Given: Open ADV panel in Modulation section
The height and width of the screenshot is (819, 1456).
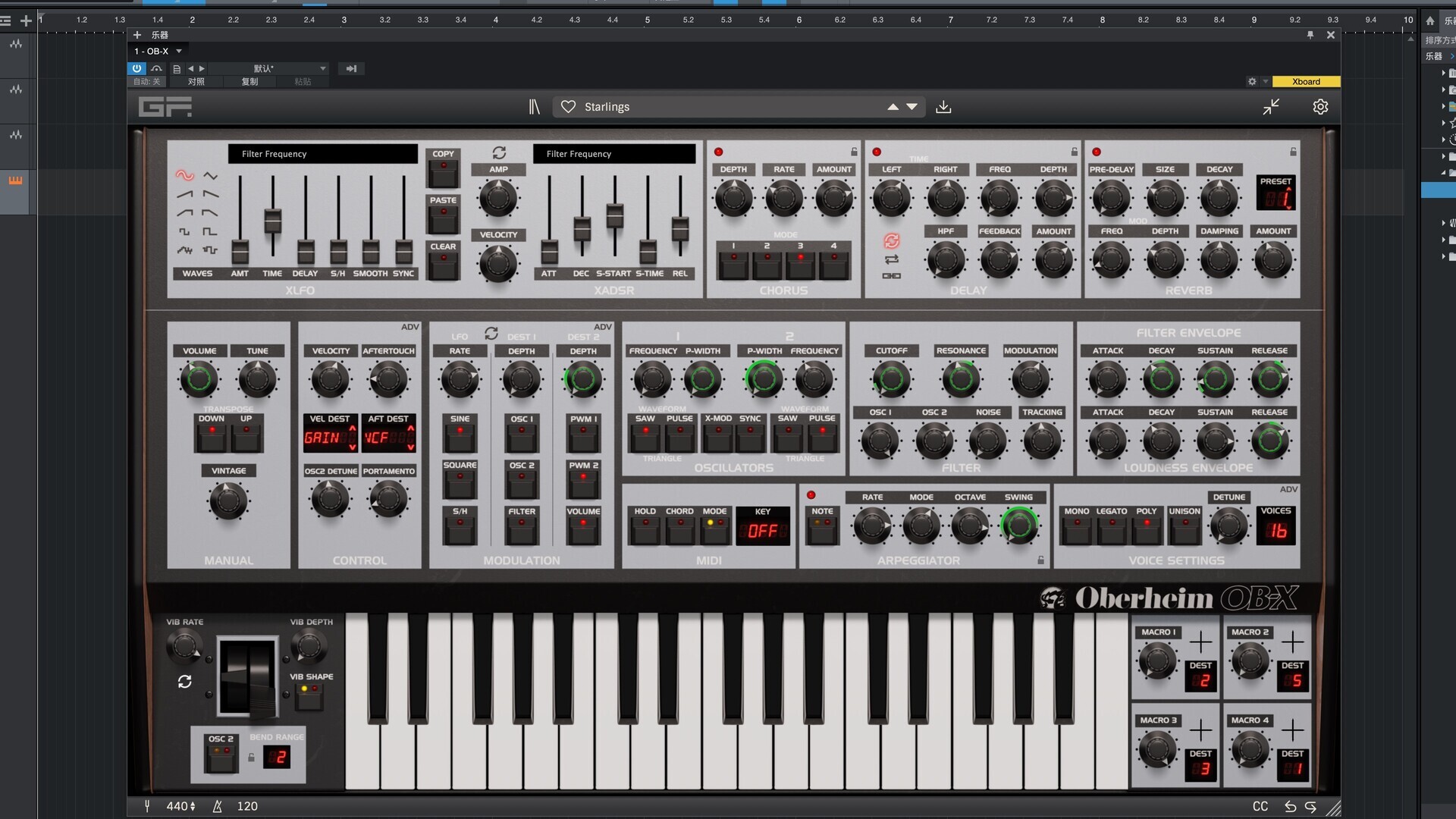Looking at the screenshot, I should (x=603, y=327).
